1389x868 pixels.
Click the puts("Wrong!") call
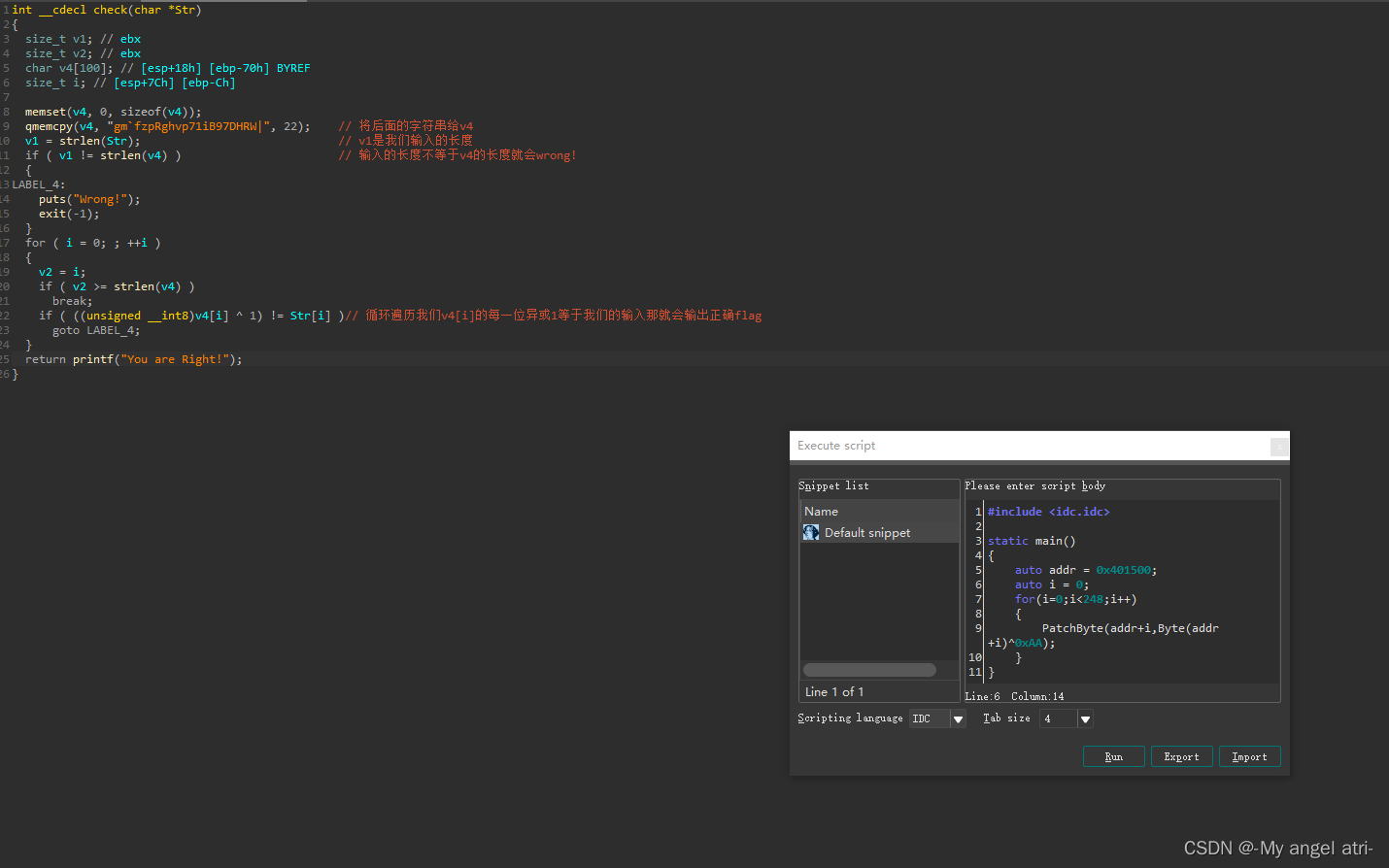[x=89, y=199]
